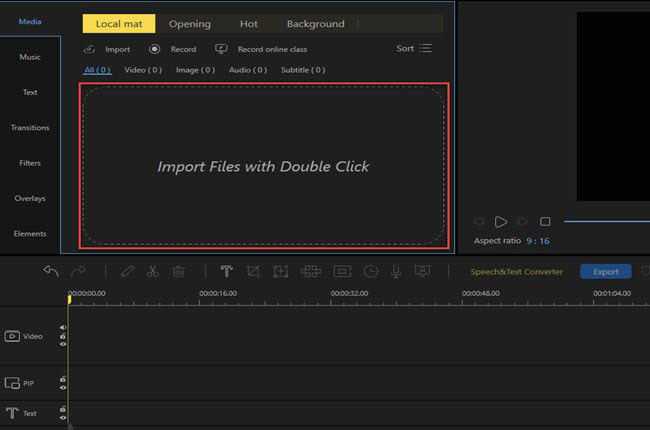Select the Crop tool in the toolbar
This screenshot has height=430, width=650.
tap(253, 271)
